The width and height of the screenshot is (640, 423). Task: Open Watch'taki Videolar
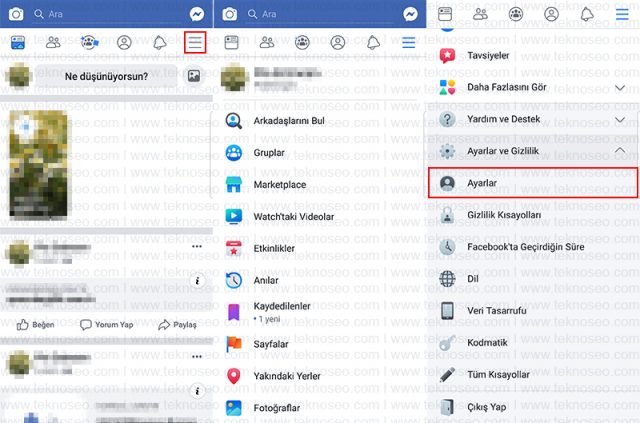point(319,216)
